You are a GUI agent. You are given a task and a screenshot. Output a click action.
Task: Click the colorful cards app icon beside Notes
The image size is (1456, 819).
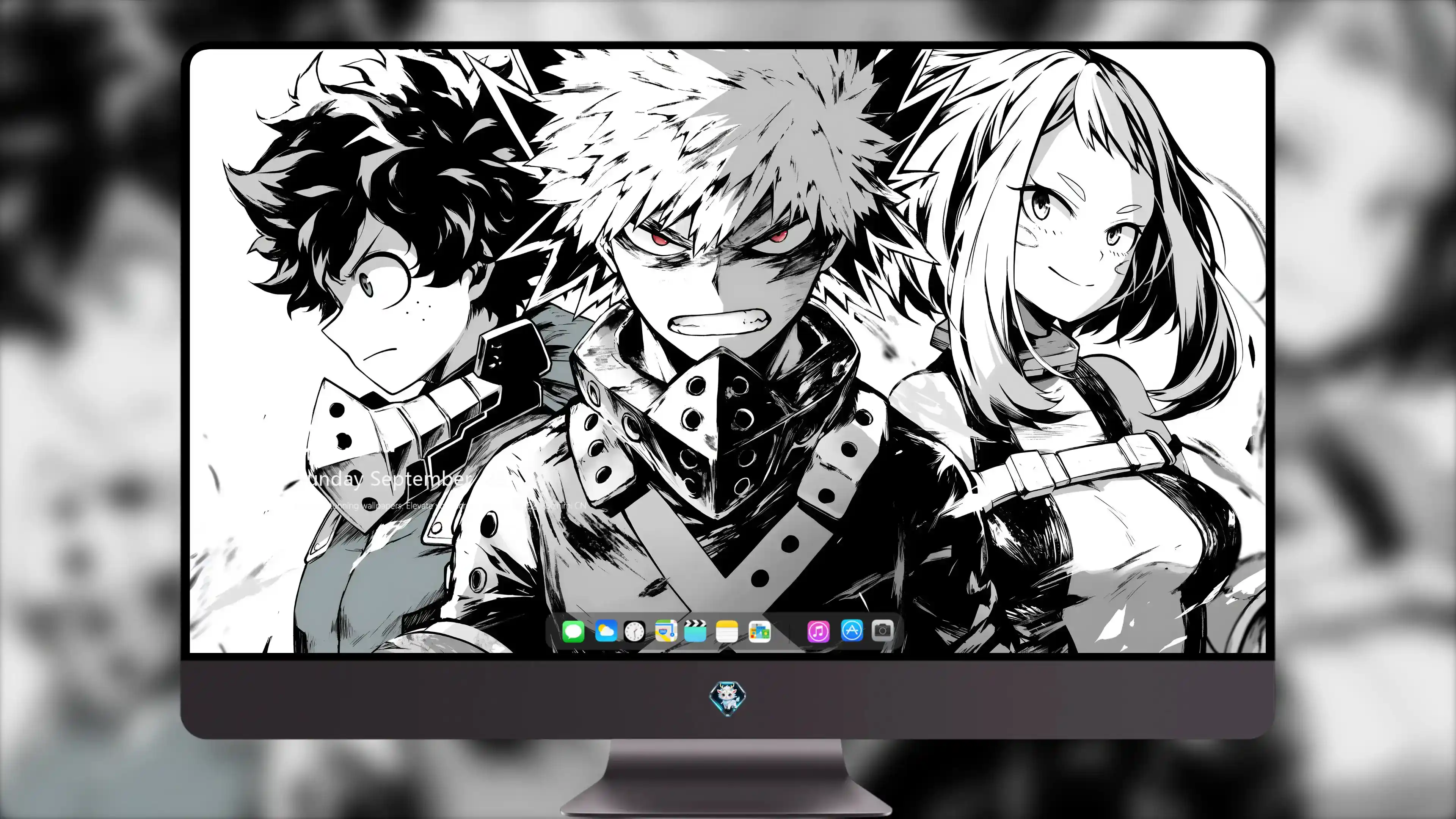759,631
